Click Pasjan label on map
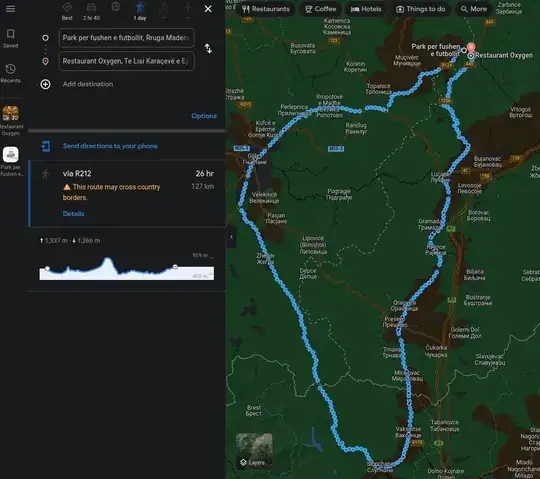The height and width of the screenshot is (479, 540). click(276, 218)
